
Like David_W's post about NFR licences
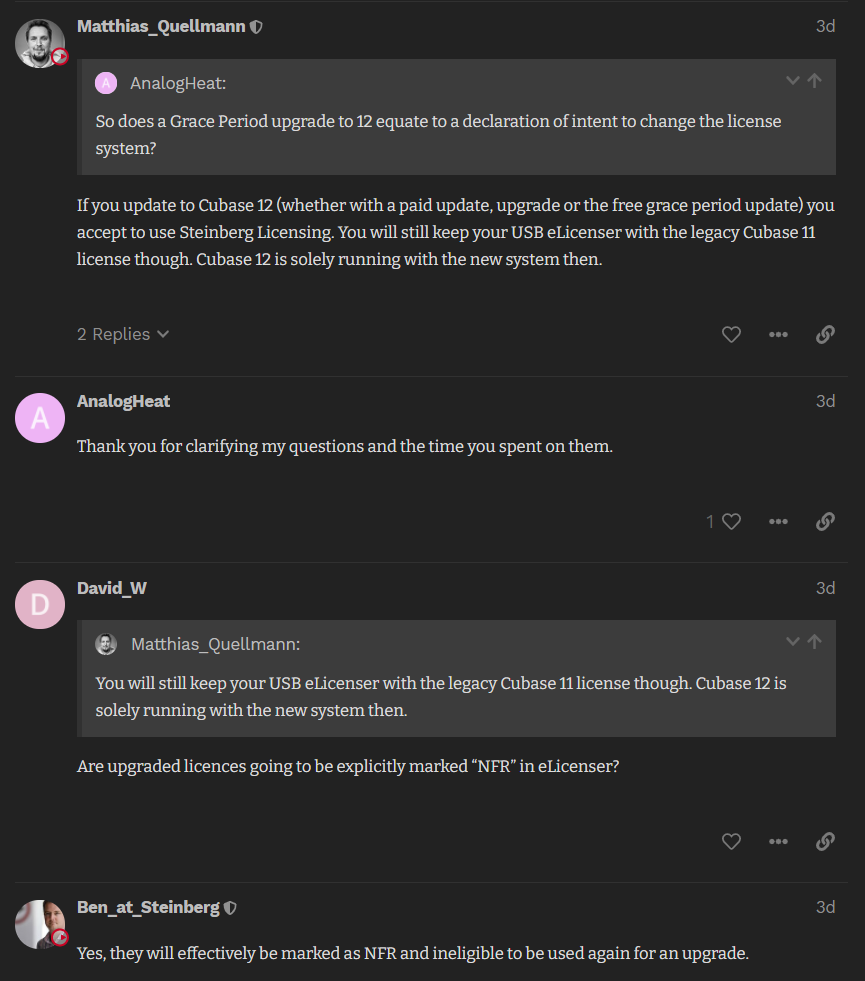tap(731, 841)
